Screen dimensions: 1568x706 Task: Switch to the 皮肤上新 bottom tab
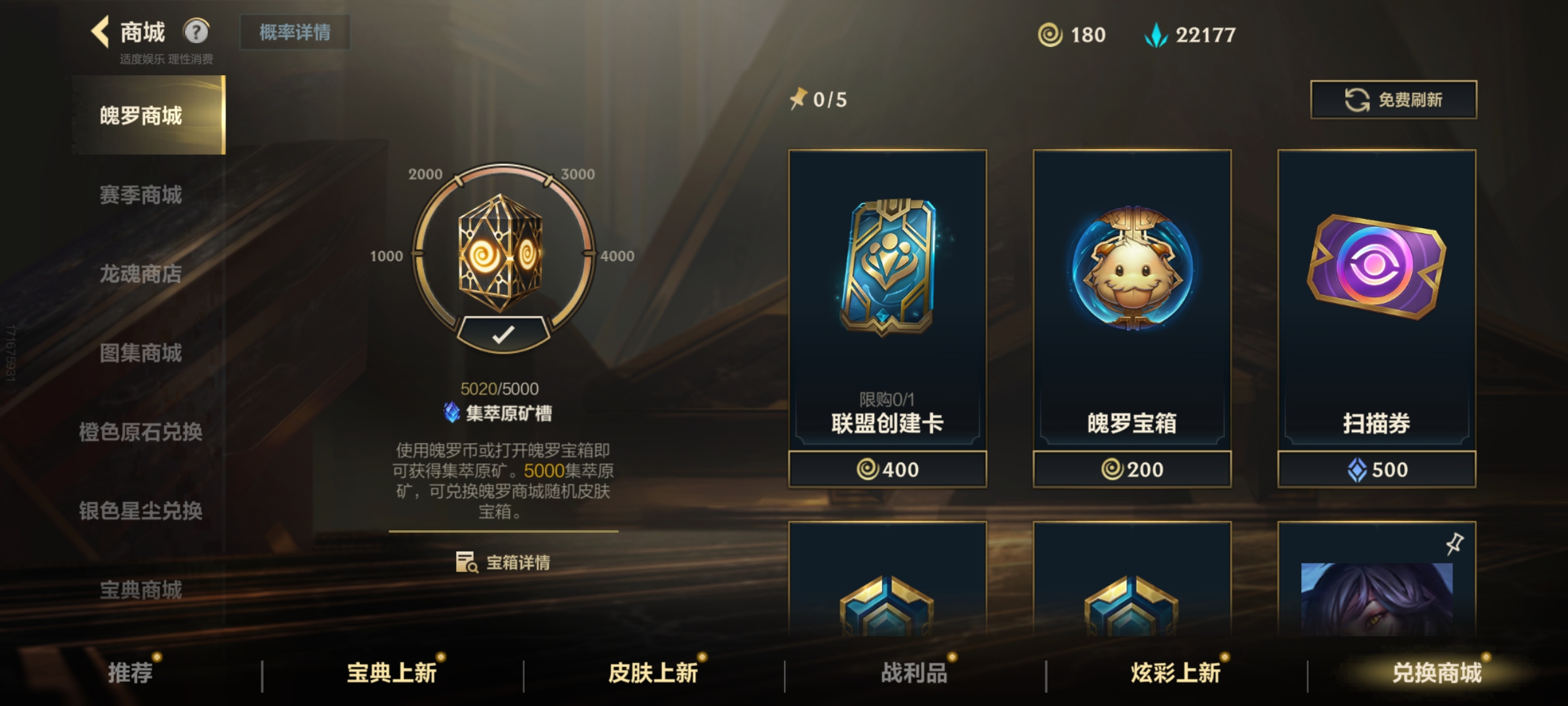pos(653,672)
